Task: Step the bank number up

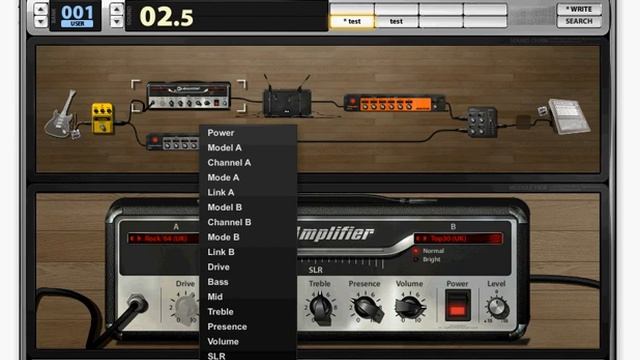Action: 40,9
